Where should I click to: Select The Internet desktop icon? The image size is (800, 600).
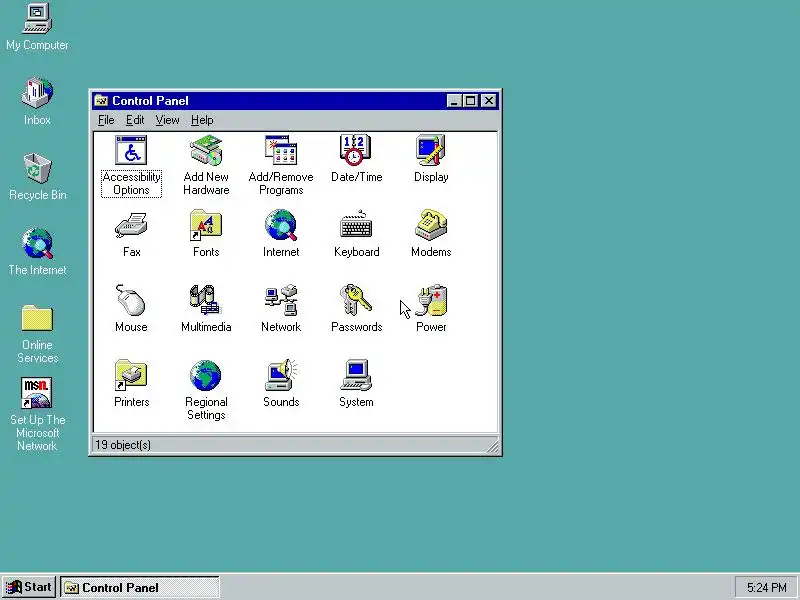pos(37,243)
